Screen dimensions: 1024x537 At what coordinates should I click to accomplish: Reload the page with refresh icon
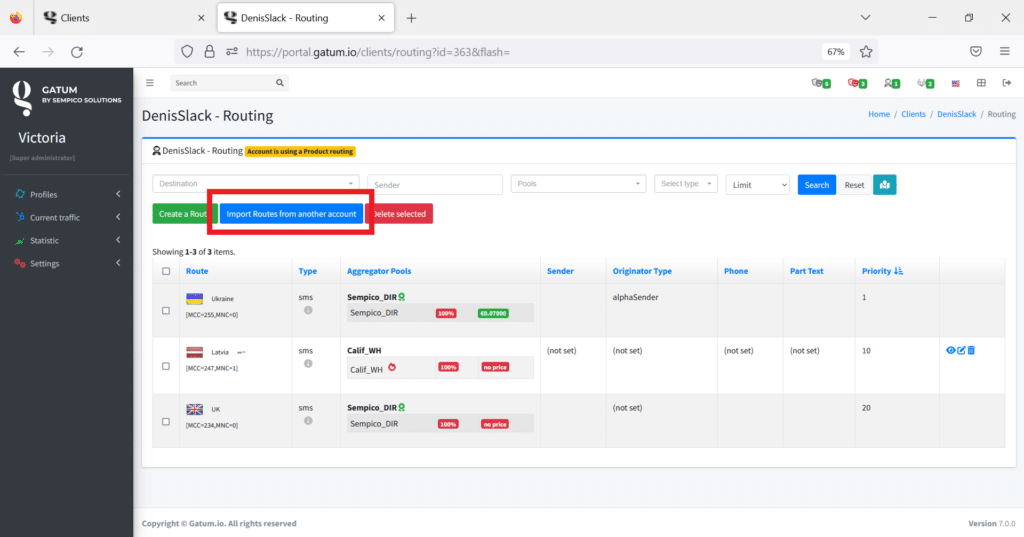[77, 52]
